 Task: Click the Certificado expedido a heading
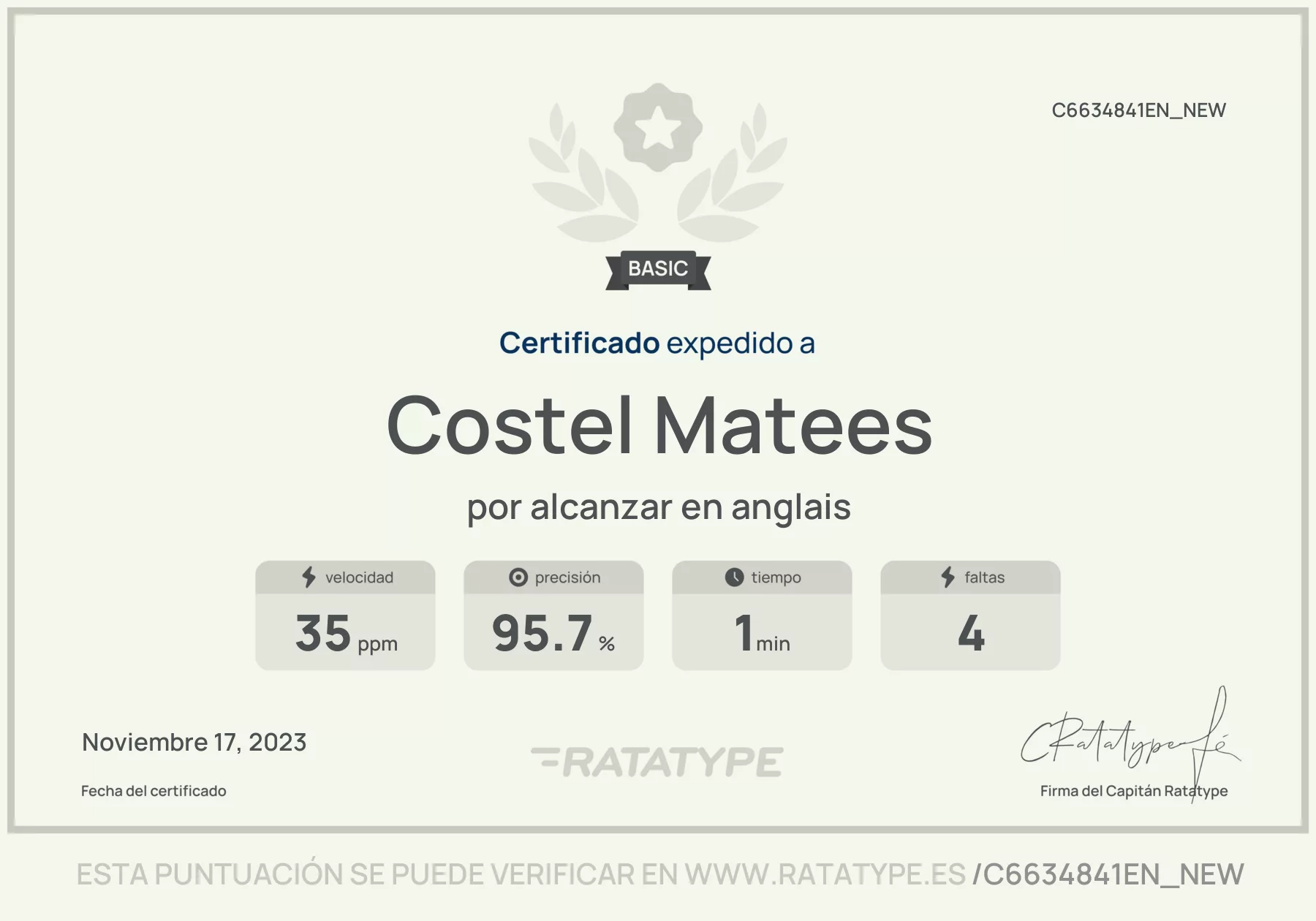tap(657, 344)
